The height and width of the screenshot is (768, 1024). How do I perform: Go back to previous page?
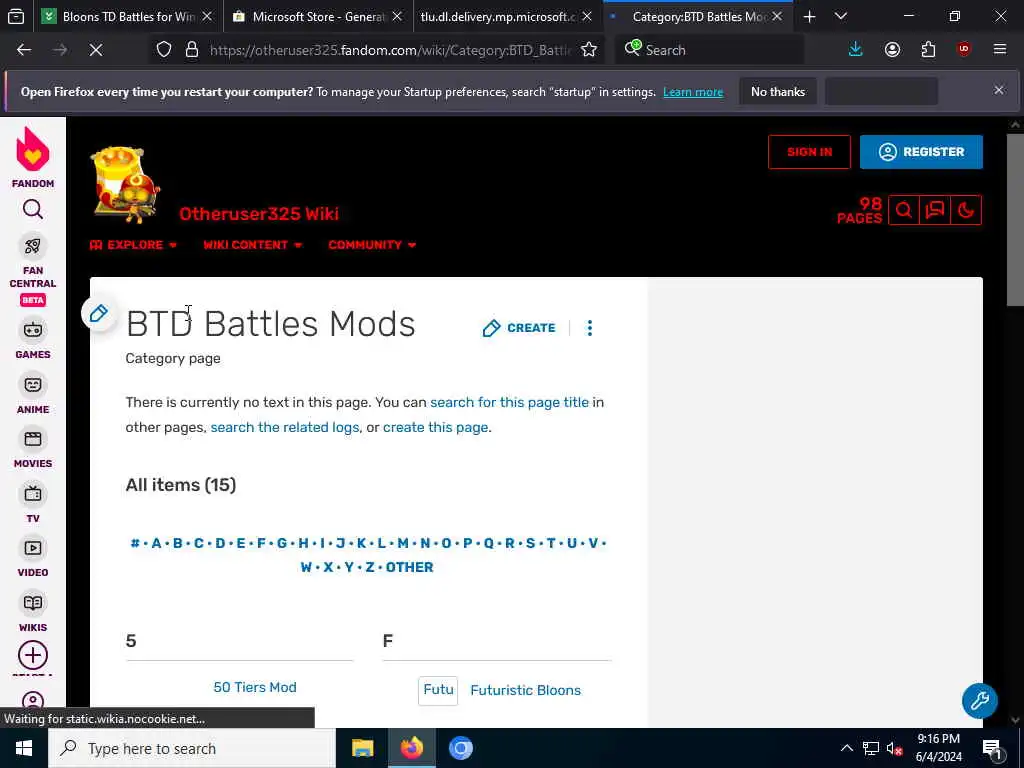tap(24, 50)
